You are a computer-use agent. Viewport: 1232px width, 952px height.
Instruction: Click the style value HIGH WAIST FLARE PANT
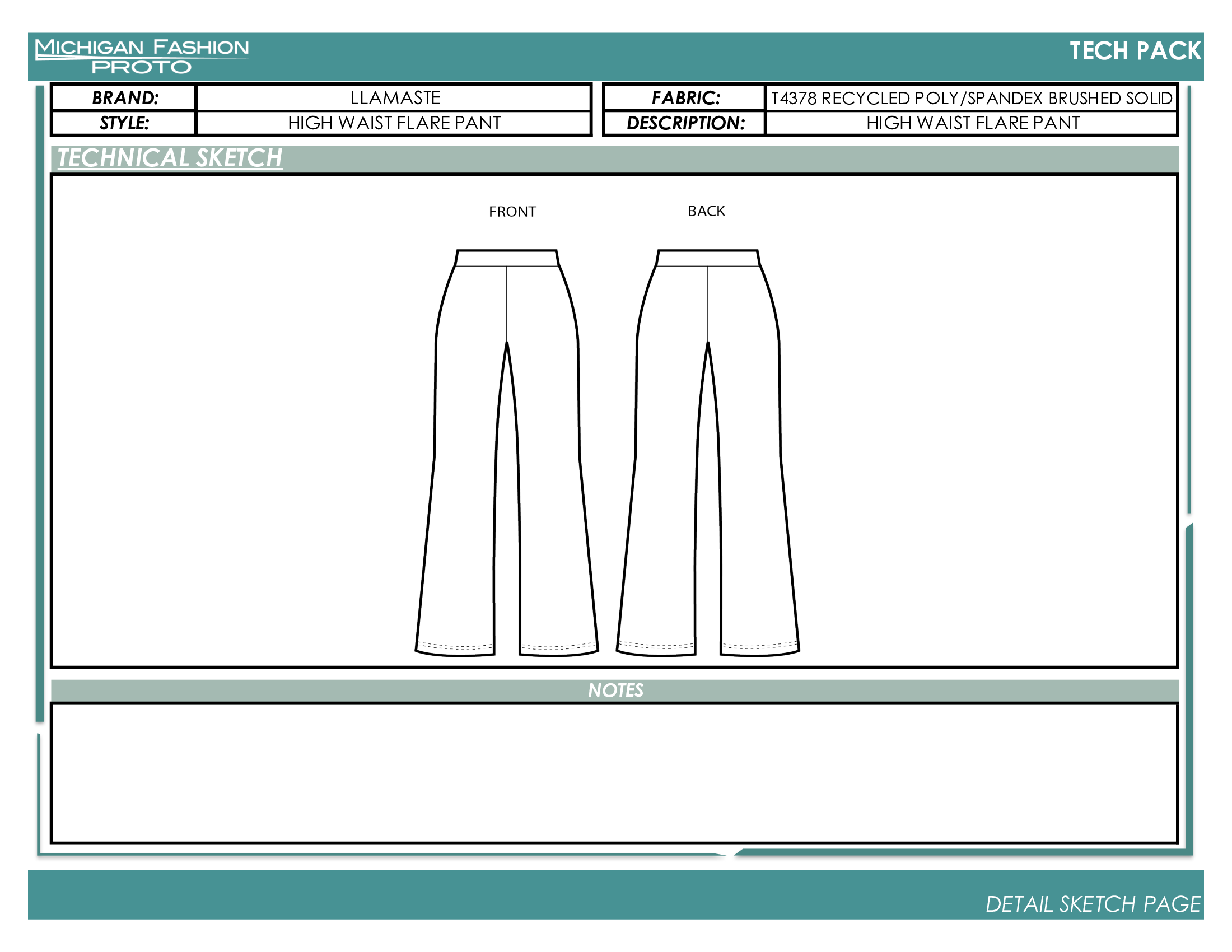click(x=394, y=123)
